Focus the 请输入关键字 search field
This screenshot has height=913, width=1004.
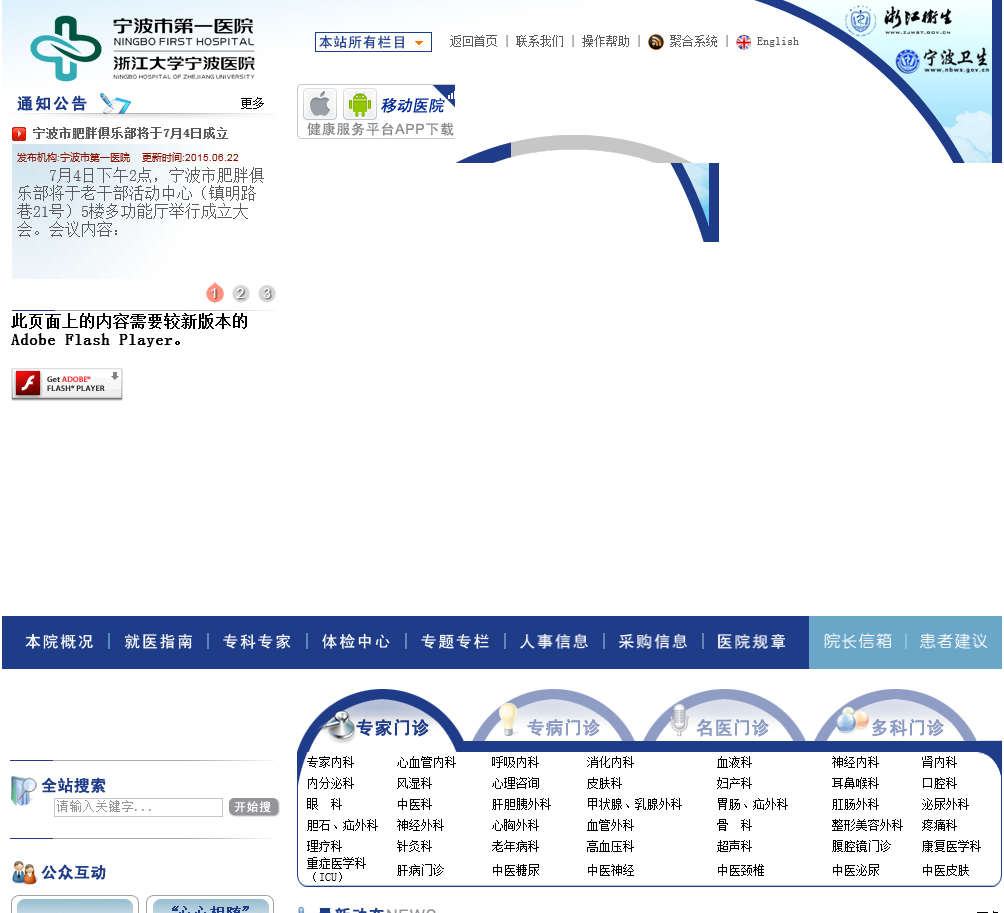(x=138, y=807)
